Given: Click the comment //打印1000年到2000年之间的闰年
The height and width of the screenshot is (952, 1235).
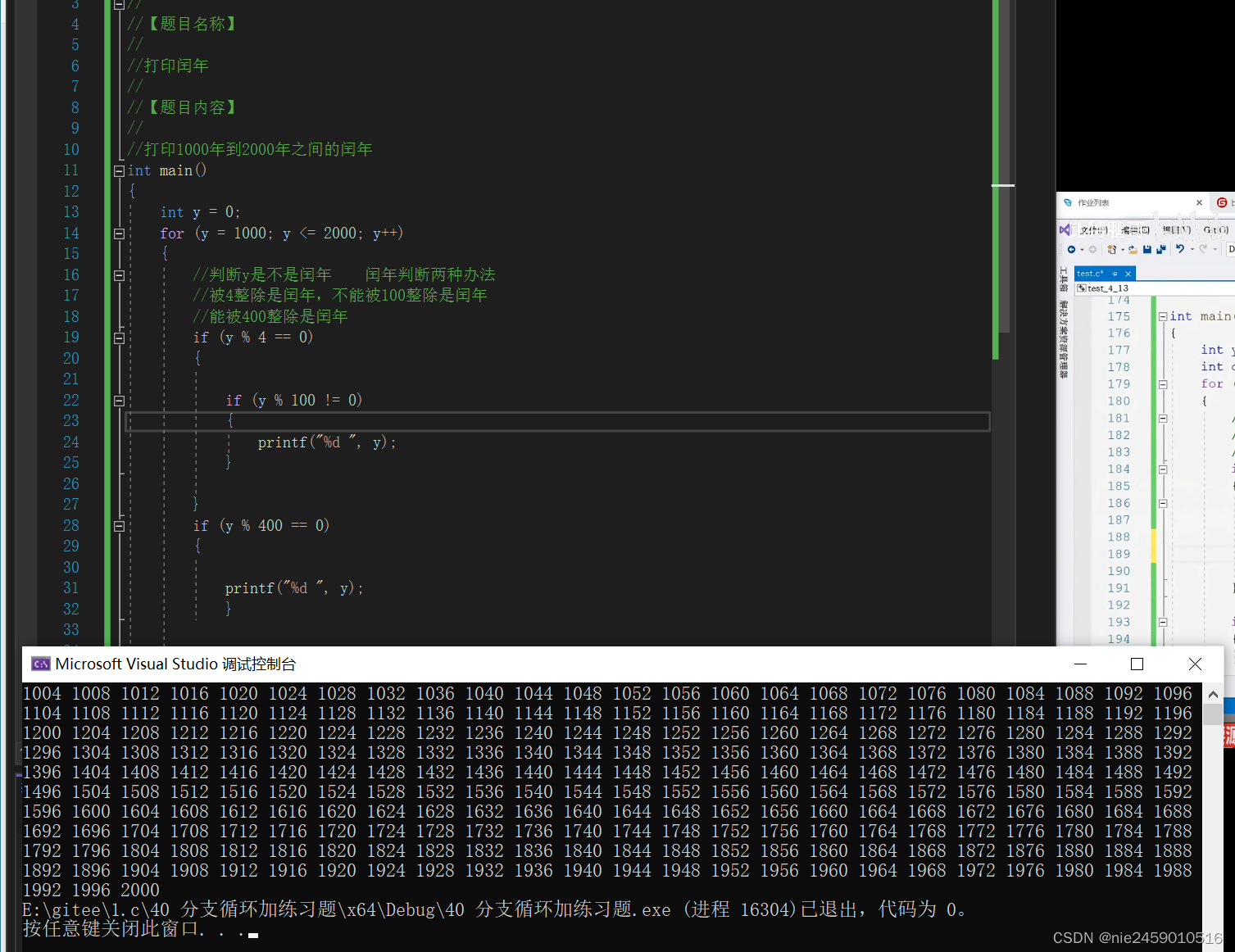Looking at the screenshot, I should click(250, 149).
